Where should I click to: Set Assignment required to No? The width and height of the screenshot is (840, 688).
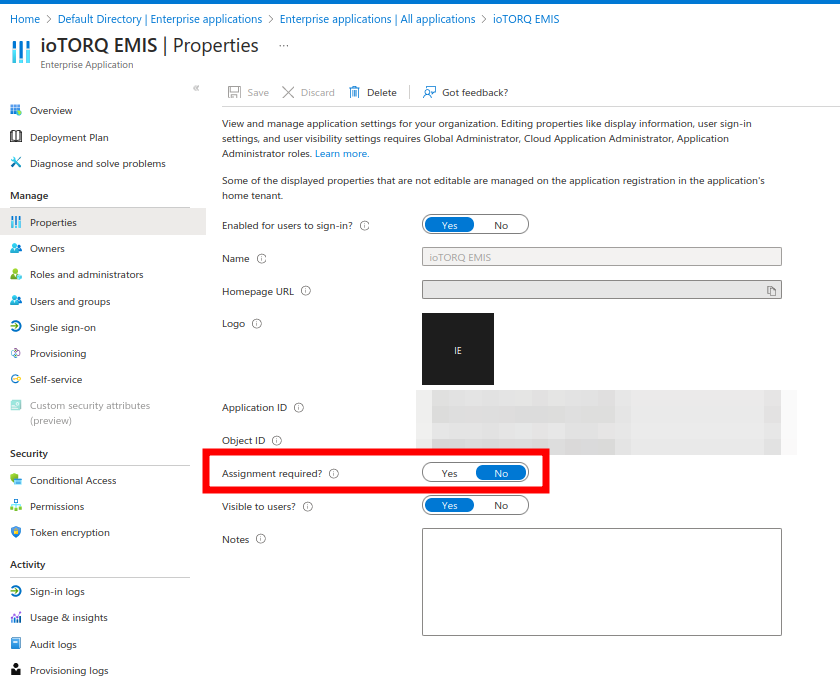tap(501, 473)
